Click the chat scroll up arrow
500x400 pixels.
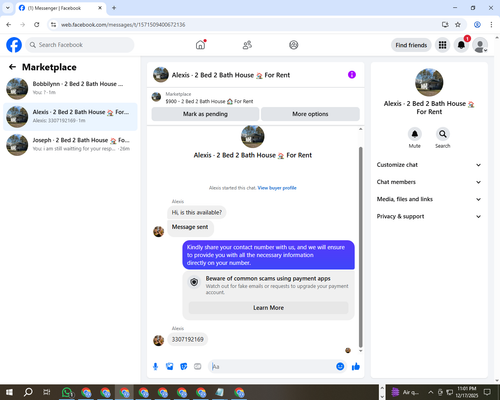point(360,129)
